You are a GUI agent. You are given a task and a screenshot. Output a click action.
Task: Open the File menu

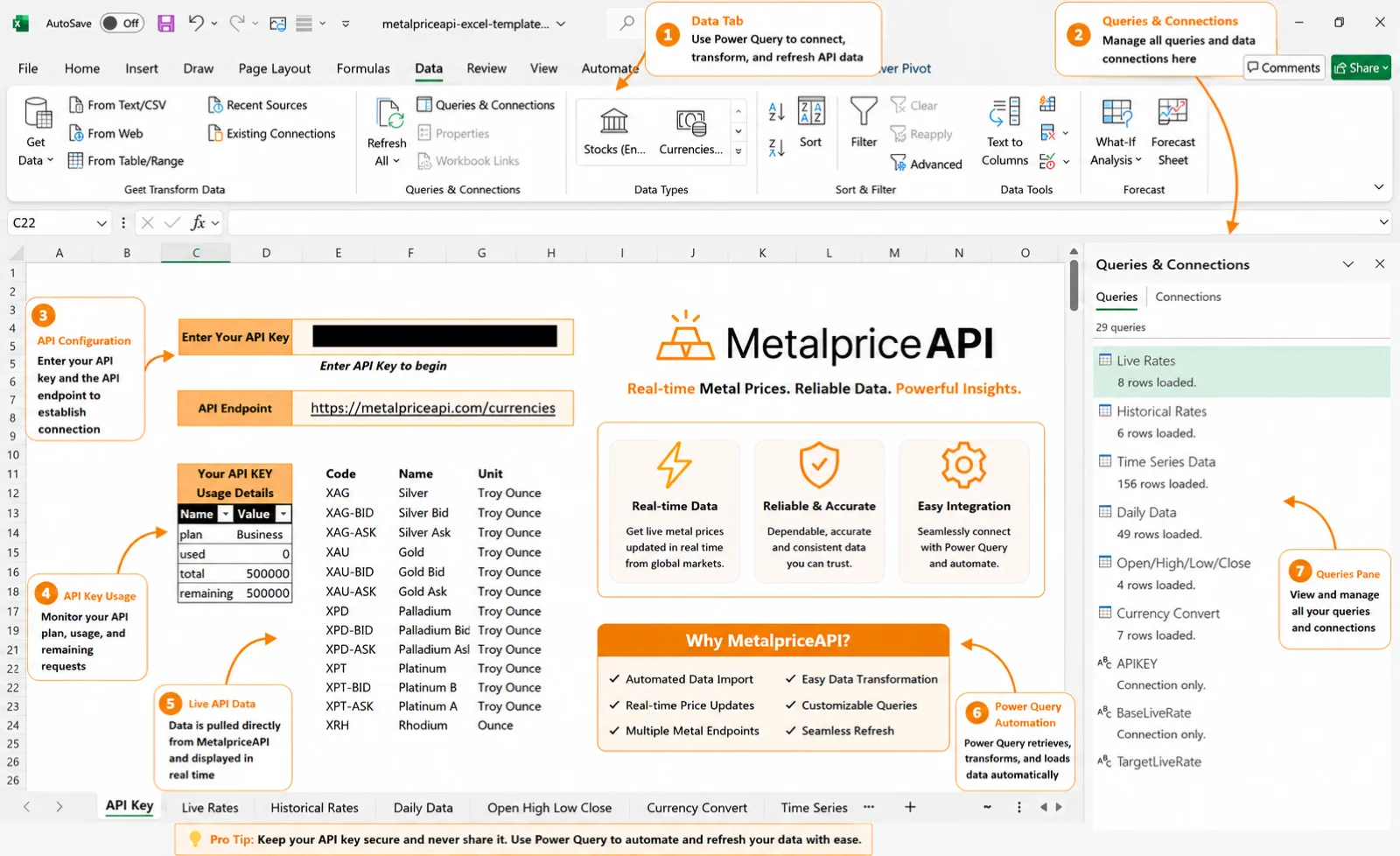pyautogui.click(x=28, y=68)
